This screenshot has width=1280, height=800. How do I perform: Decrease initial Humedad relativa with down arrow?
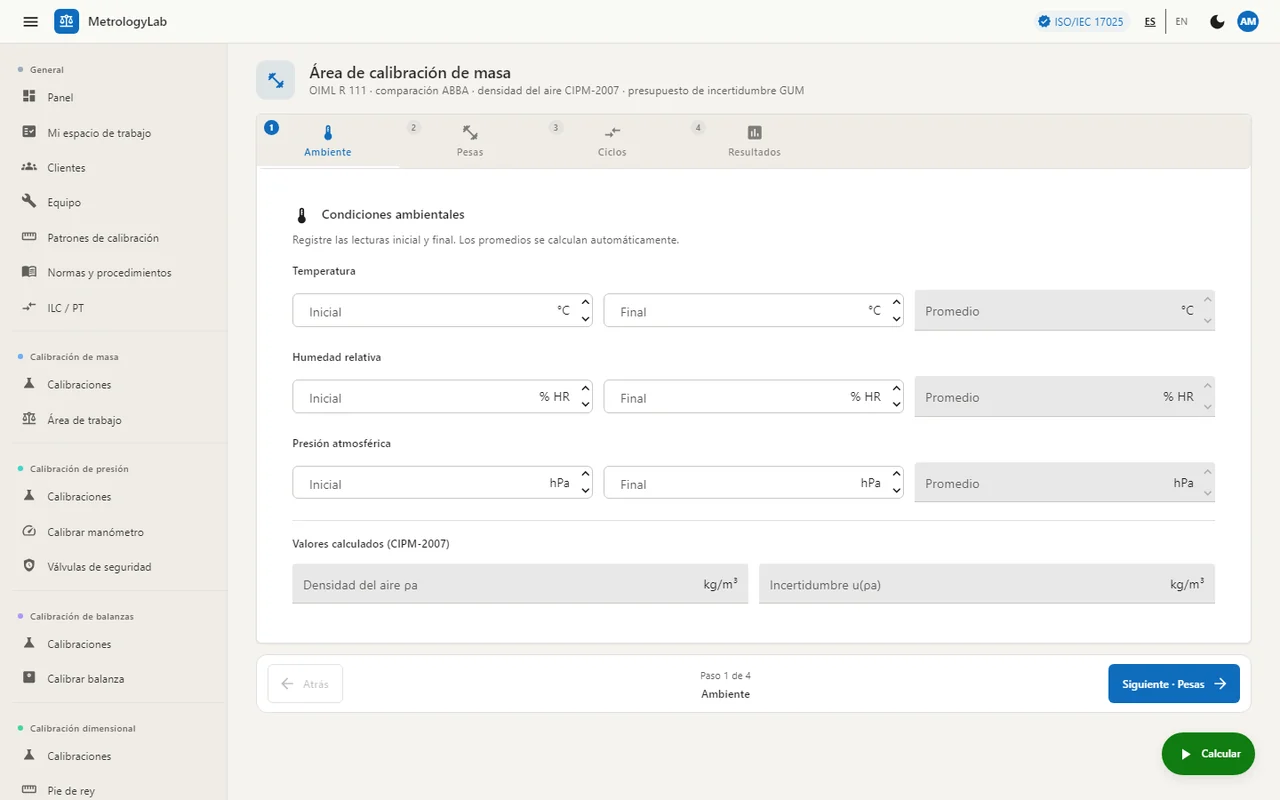[x=585, y=405]
